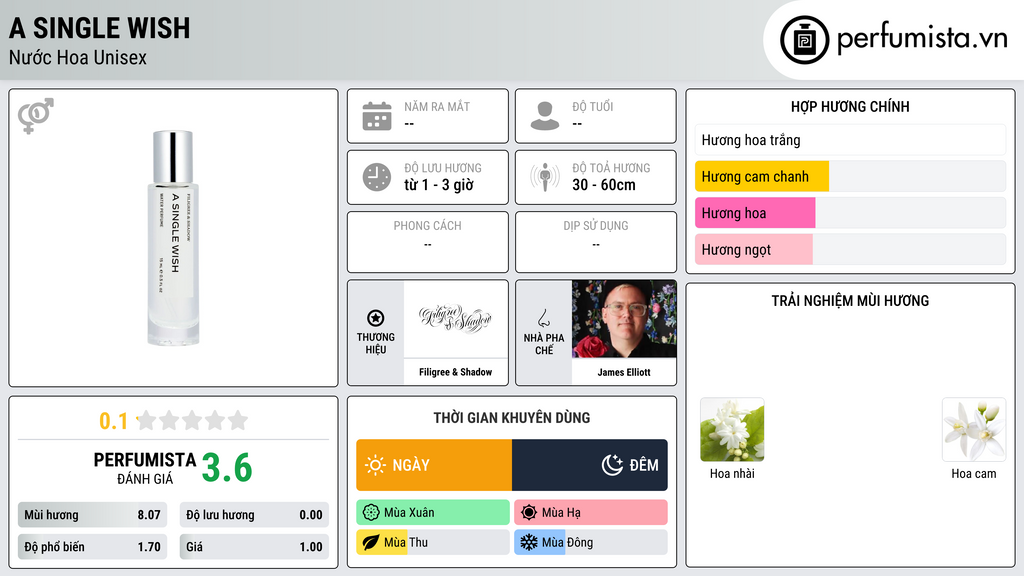This screenshot has height=576, width=1024.
Task: Select the Hoa cam orange blossom image
Action: pos(974,430)
